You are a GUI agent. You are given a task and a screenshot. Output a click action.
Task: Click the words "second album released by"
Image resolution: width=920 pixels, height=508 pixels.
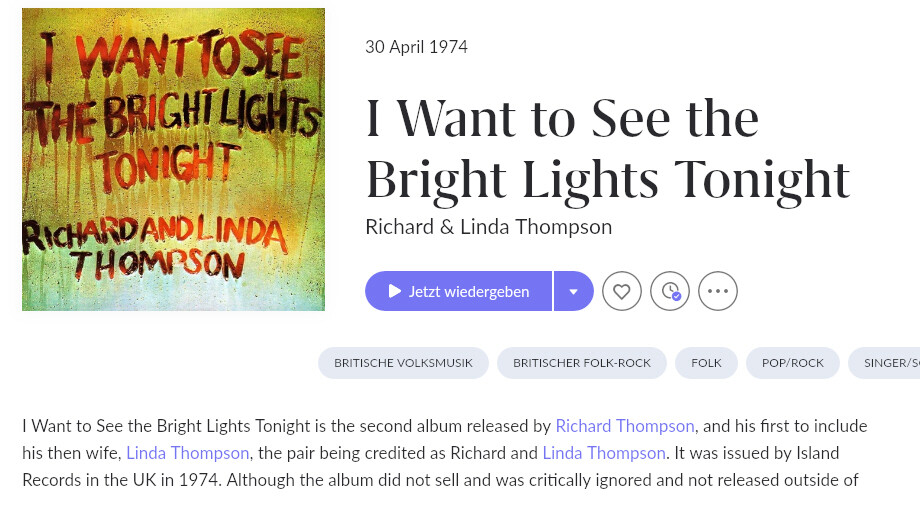(460, 426)
